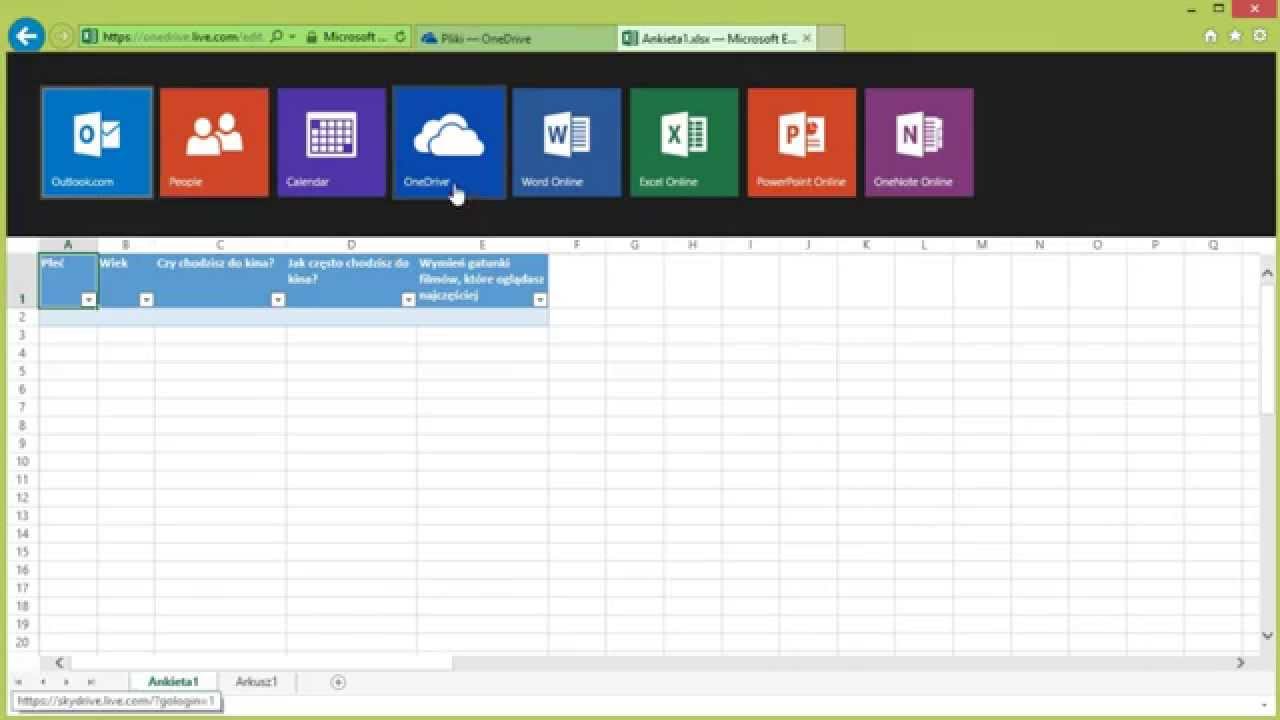Select 'Czy chodzisz do kina?' header cell
Viewport: 1280px width, 720px height.
220,281
